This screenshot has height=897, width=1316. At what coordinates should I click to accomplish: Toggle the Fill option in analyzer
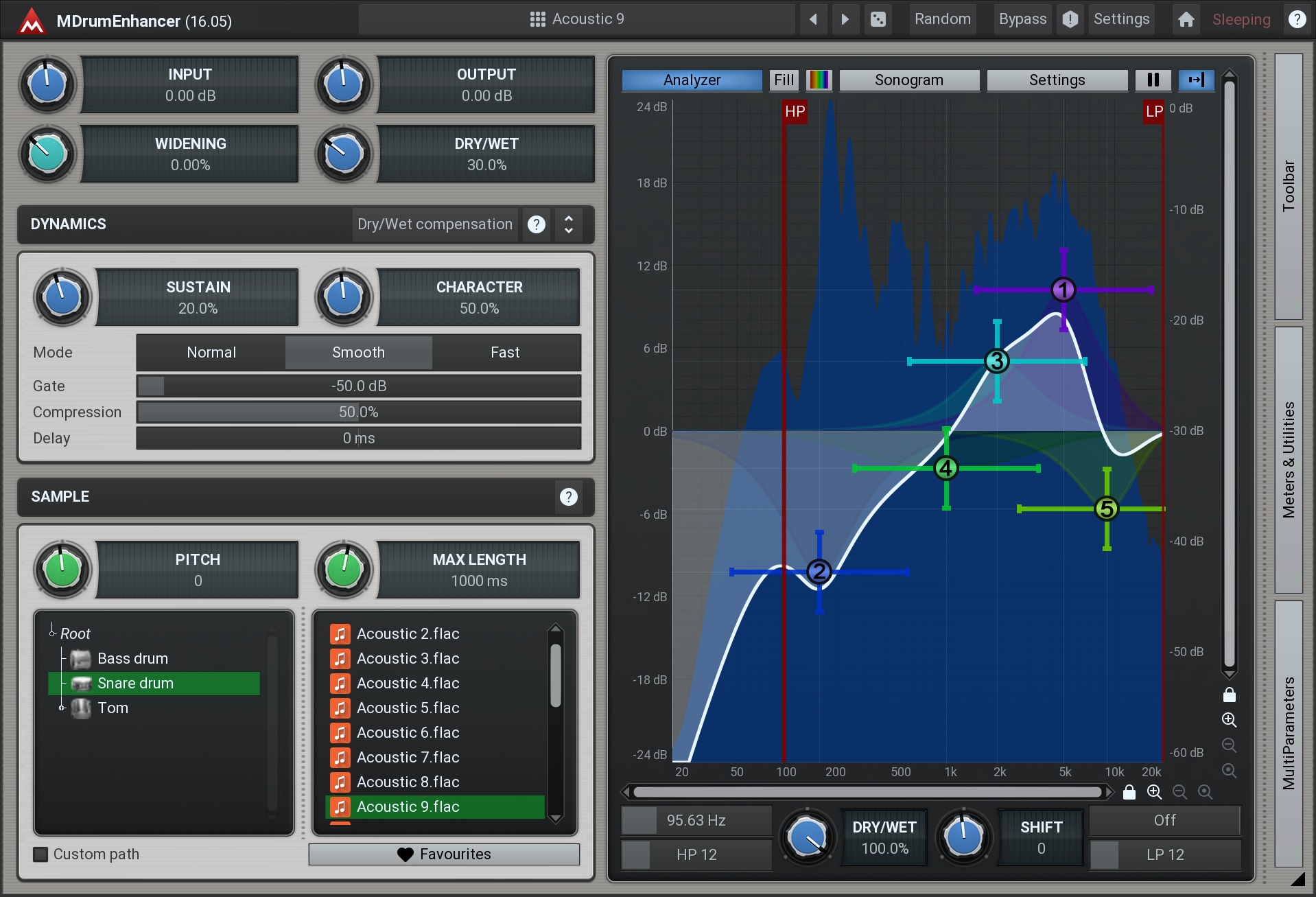(784, 80)
